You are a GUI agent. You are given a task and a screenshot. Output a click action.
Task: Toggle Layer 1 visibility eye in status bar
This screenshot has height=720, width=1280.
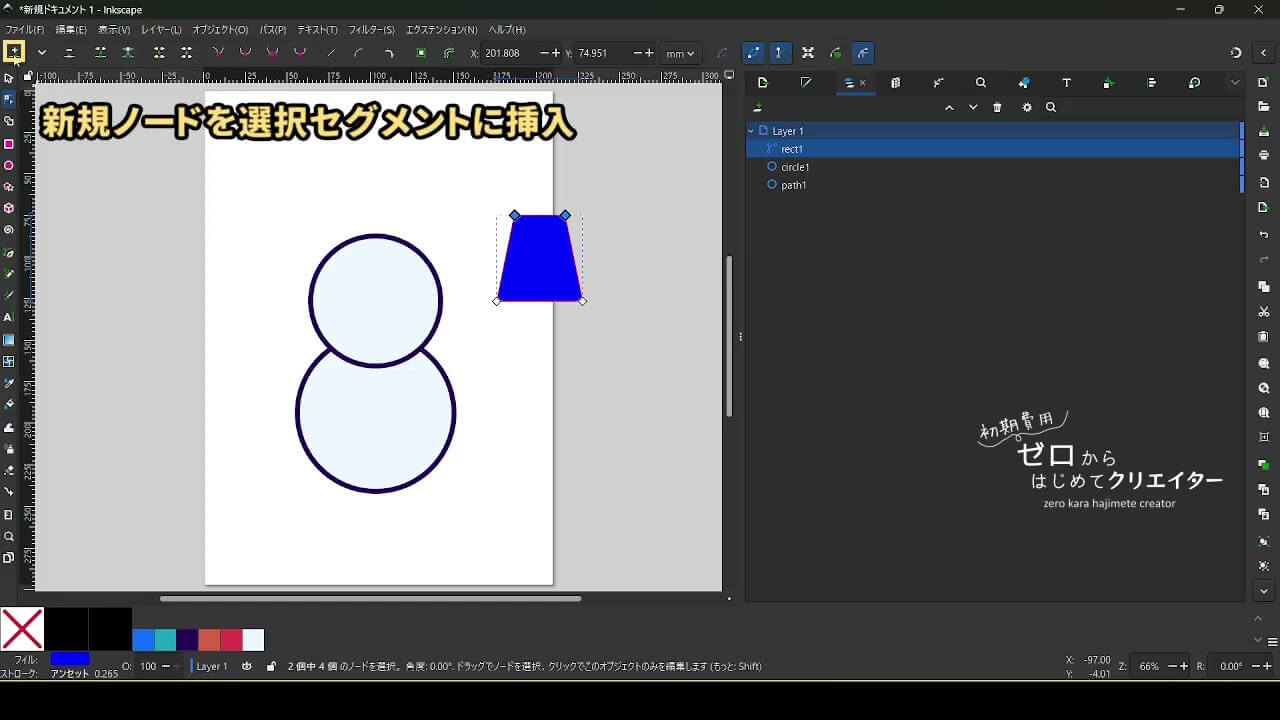tap(247, 666)
